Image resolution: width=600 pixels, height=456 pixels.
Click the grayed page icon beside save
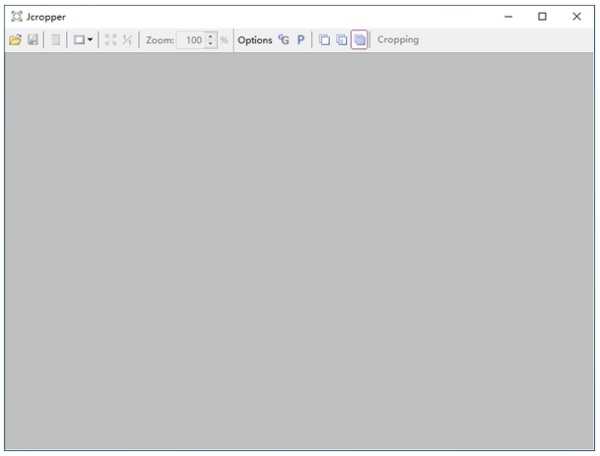pyautogui.click(x=55, y=40)
